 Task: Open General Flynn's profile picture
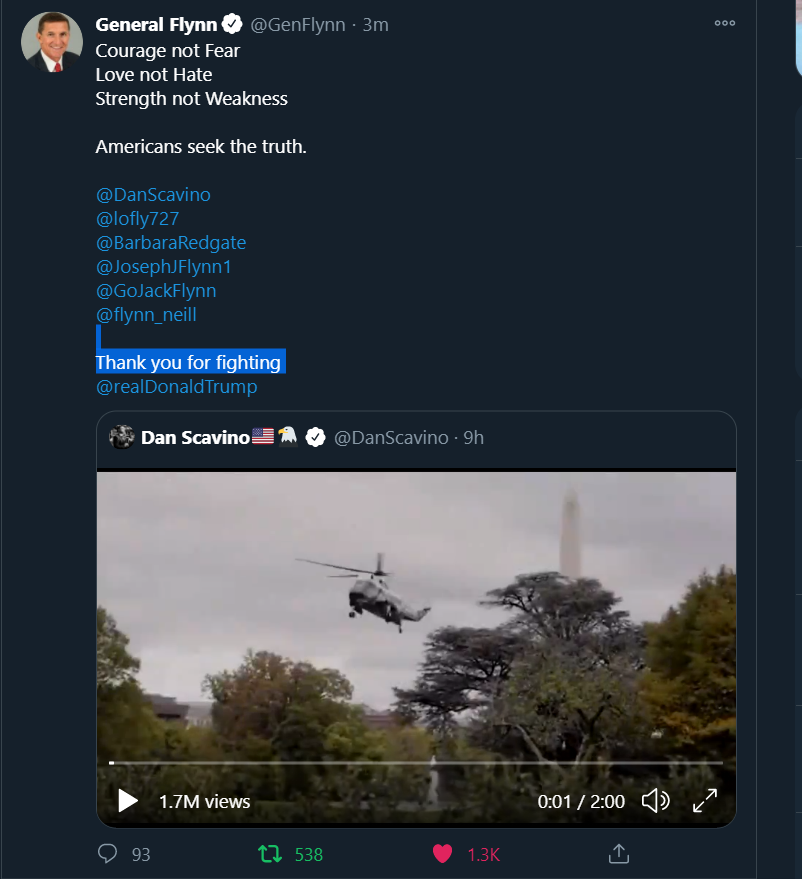point(52,42)
